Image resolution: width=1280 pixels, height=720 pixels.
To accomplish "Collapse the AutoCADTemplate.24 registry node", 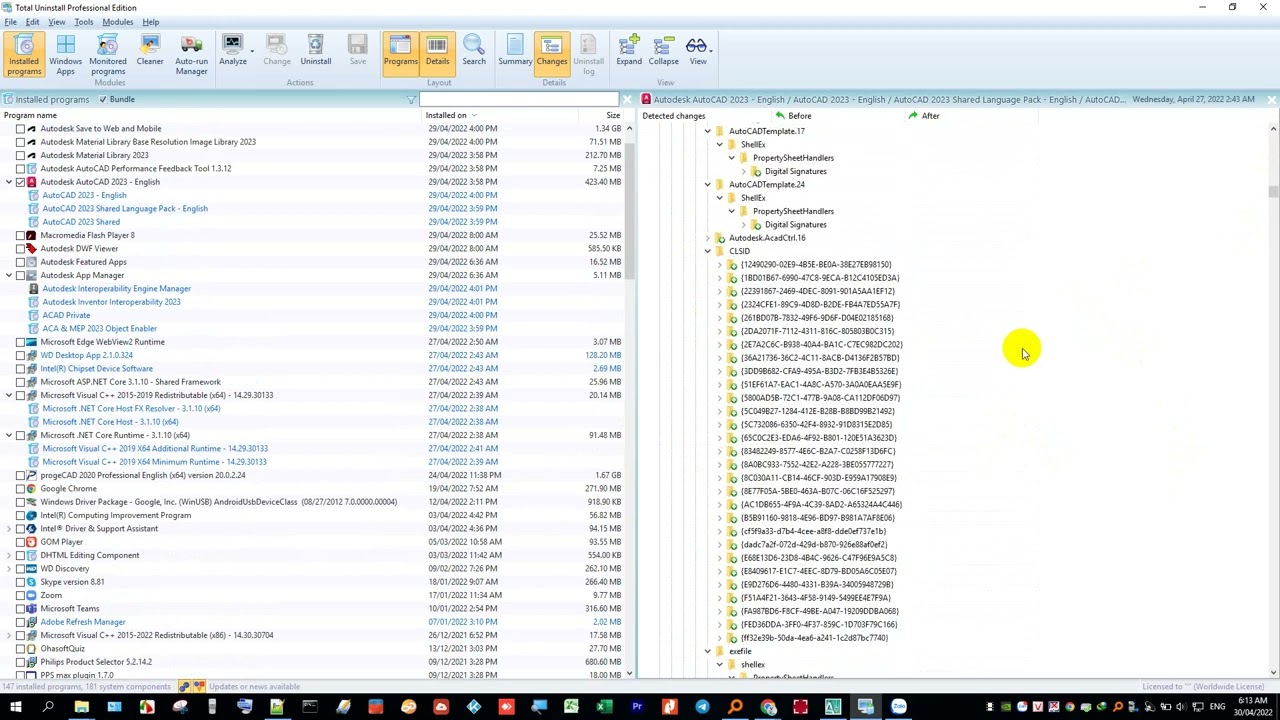I will pyautogui.click(x=707, y=184).
